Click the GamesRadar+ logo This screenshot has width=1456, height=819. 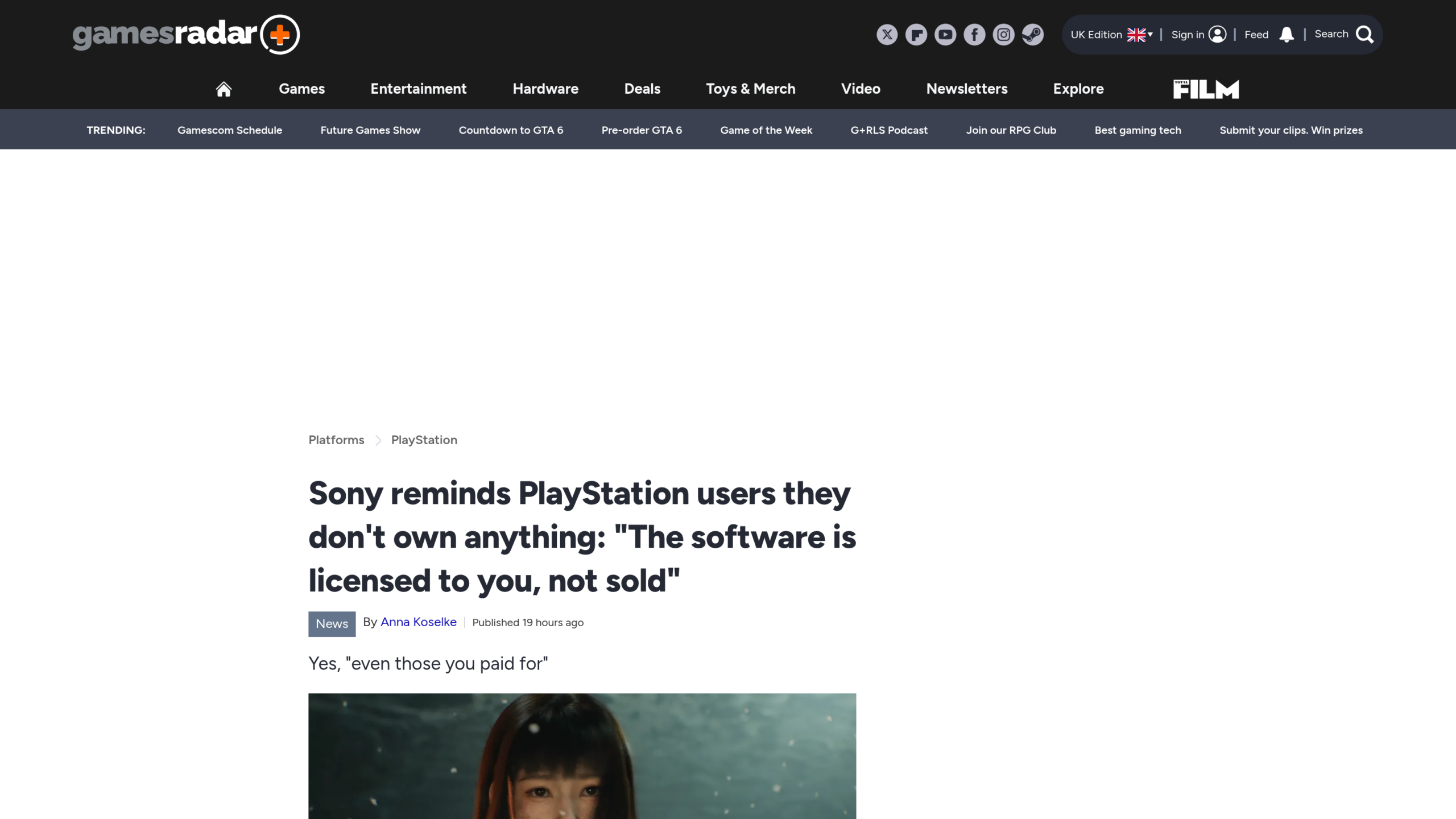(186, 35)
